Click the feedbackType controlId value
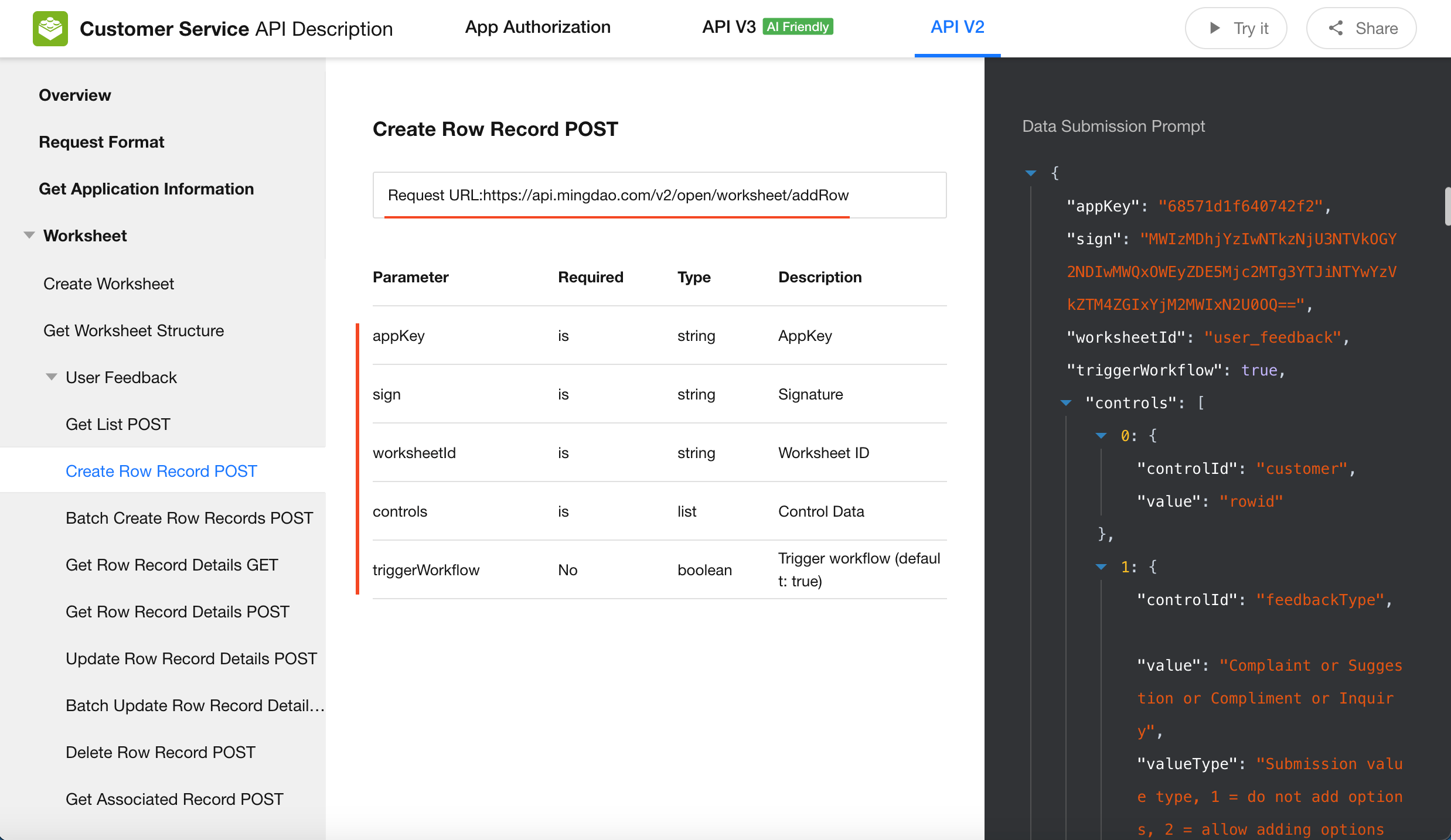This screenshot has height=840, width=1451. [x=1320, y=600]
